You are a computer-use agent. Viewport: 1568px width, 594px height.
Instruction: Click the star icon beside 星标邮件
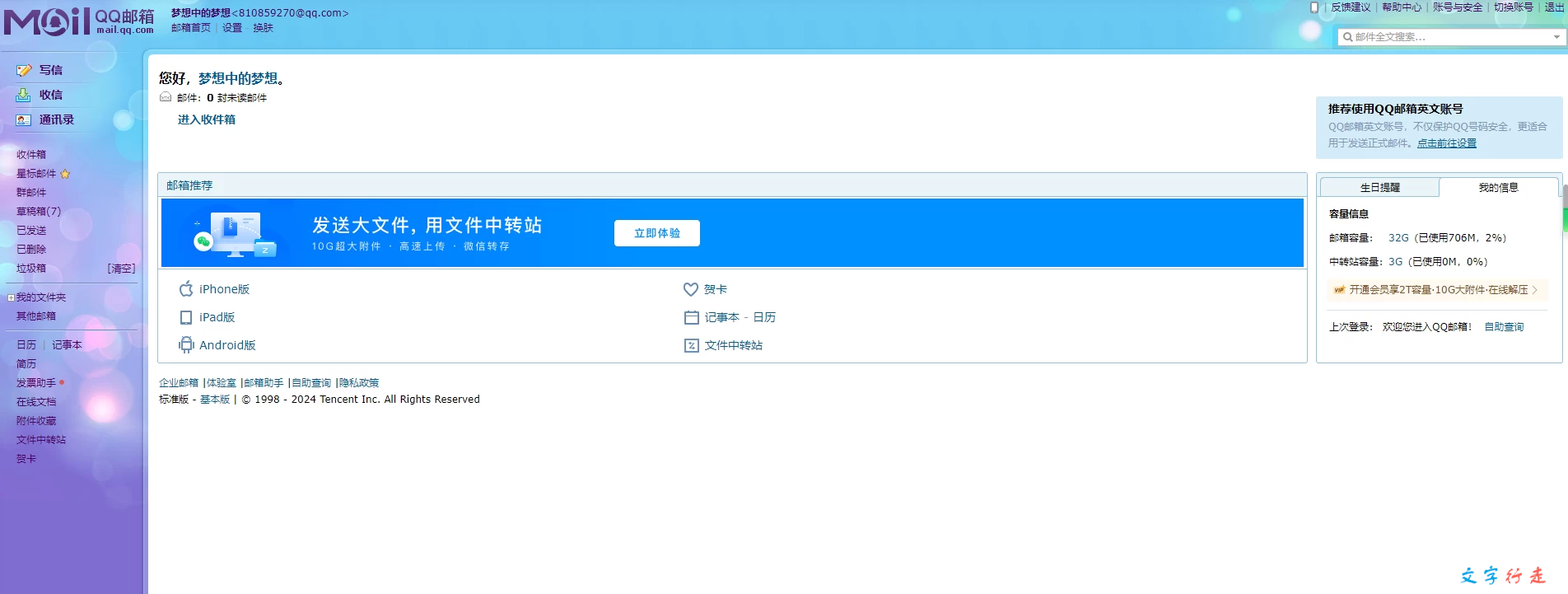point(65,174)
